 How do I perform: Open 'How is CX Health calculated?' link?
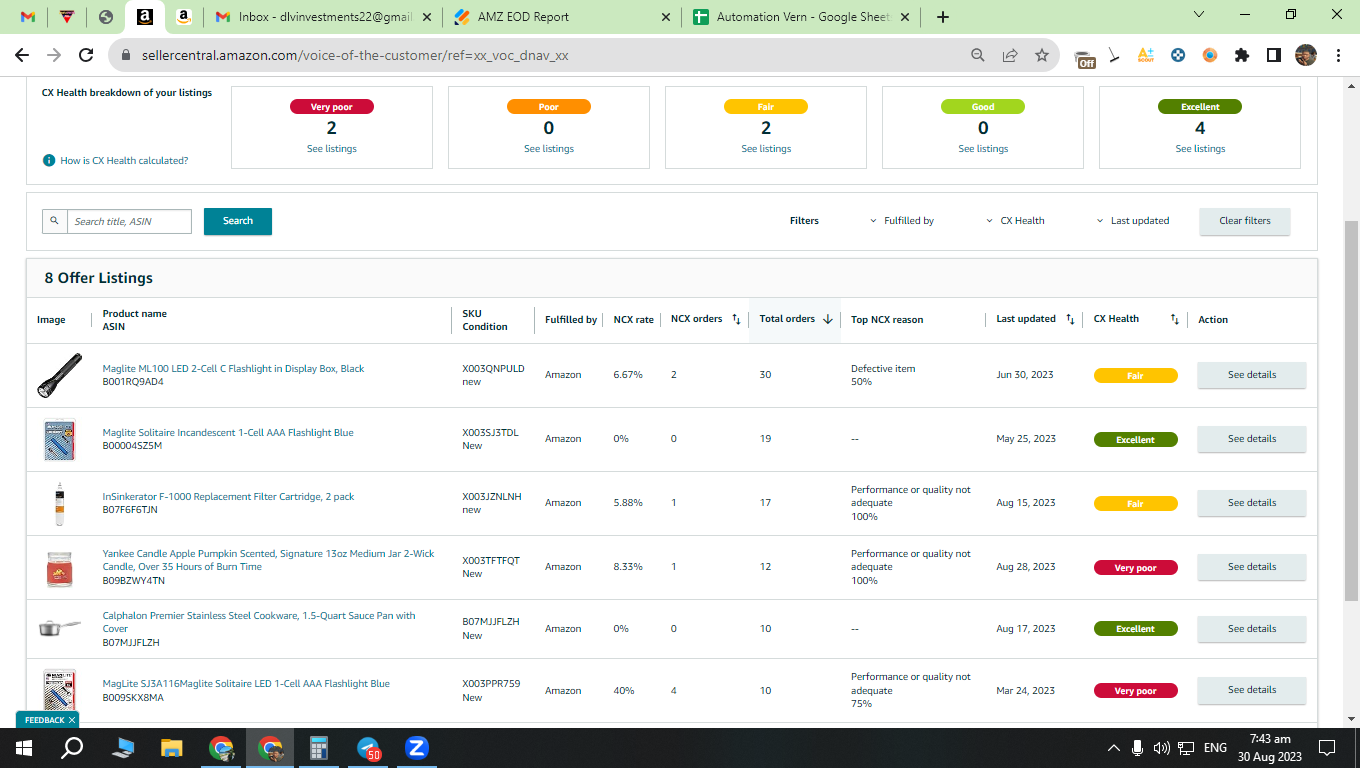click(x=124, y=160)
